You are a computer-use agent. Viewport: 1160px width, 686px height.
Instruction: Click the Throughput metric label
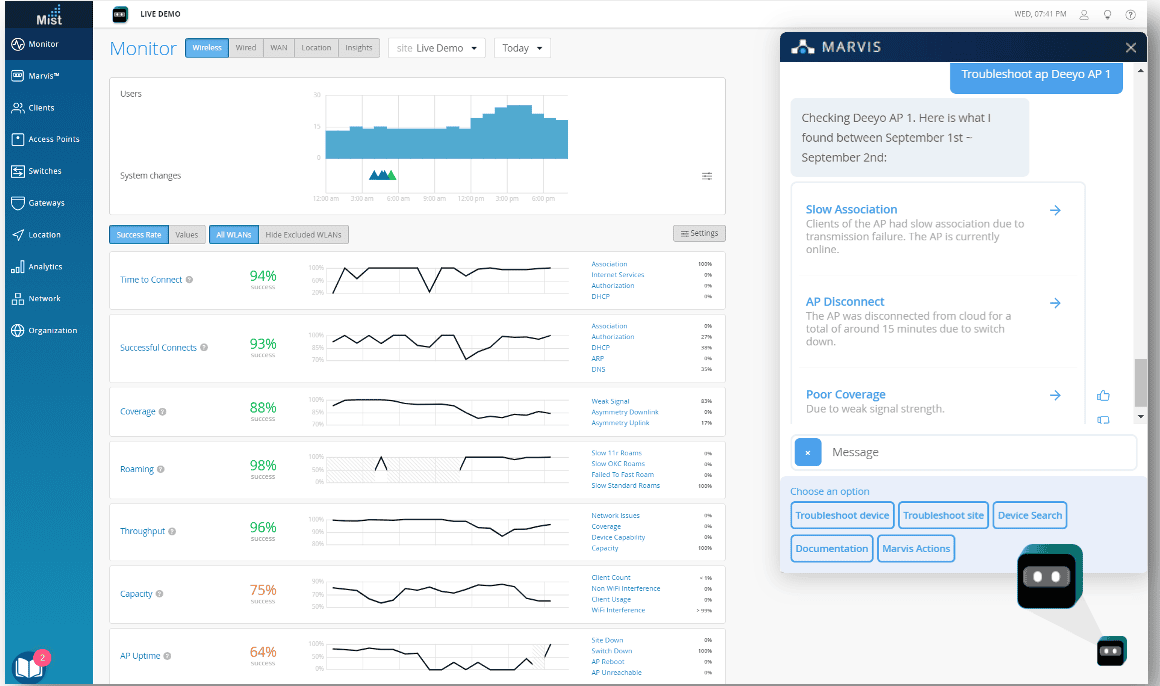click(143, 531)
